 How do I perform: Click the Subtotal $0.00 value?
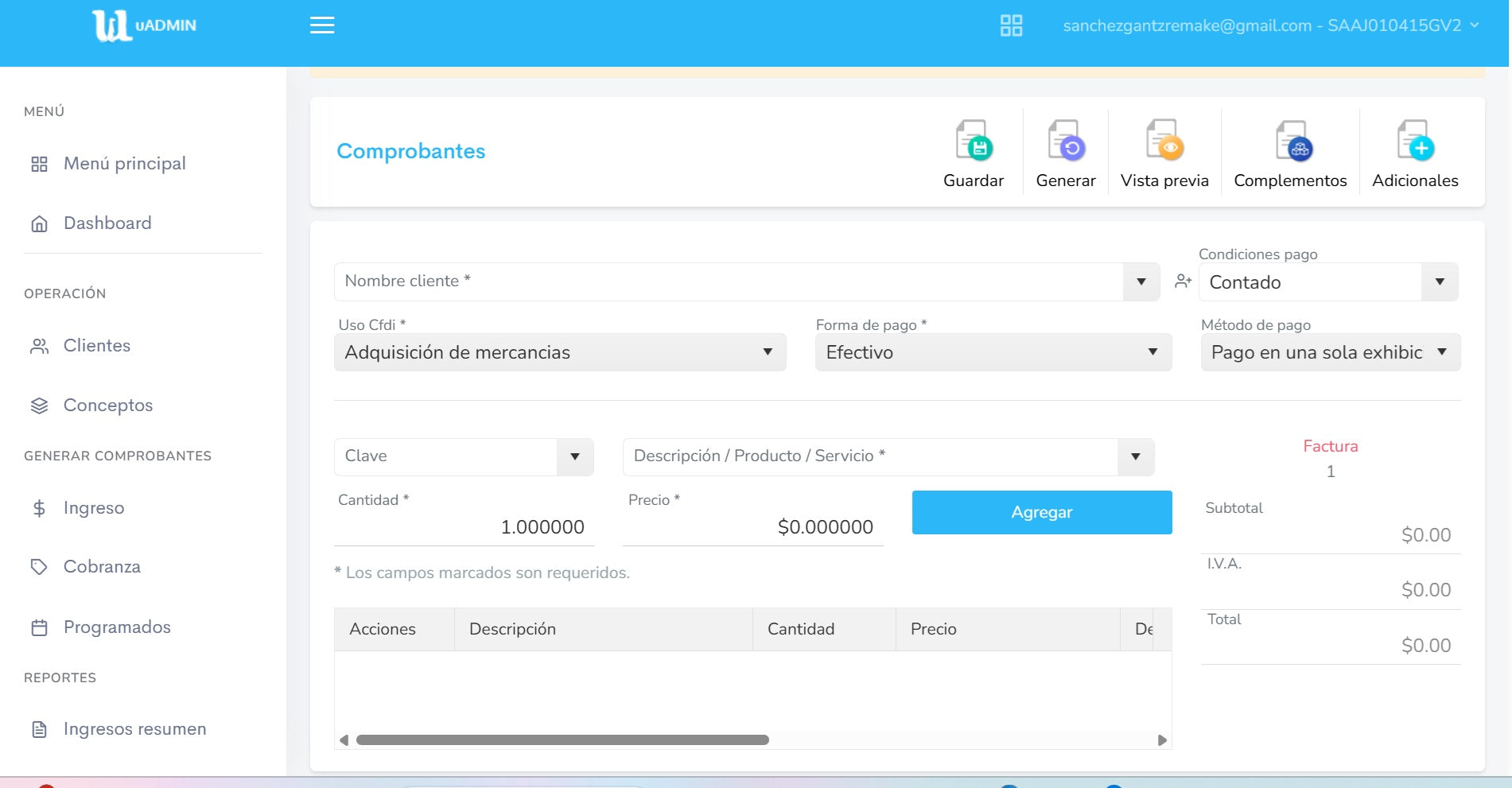(x=1426, y=535)
